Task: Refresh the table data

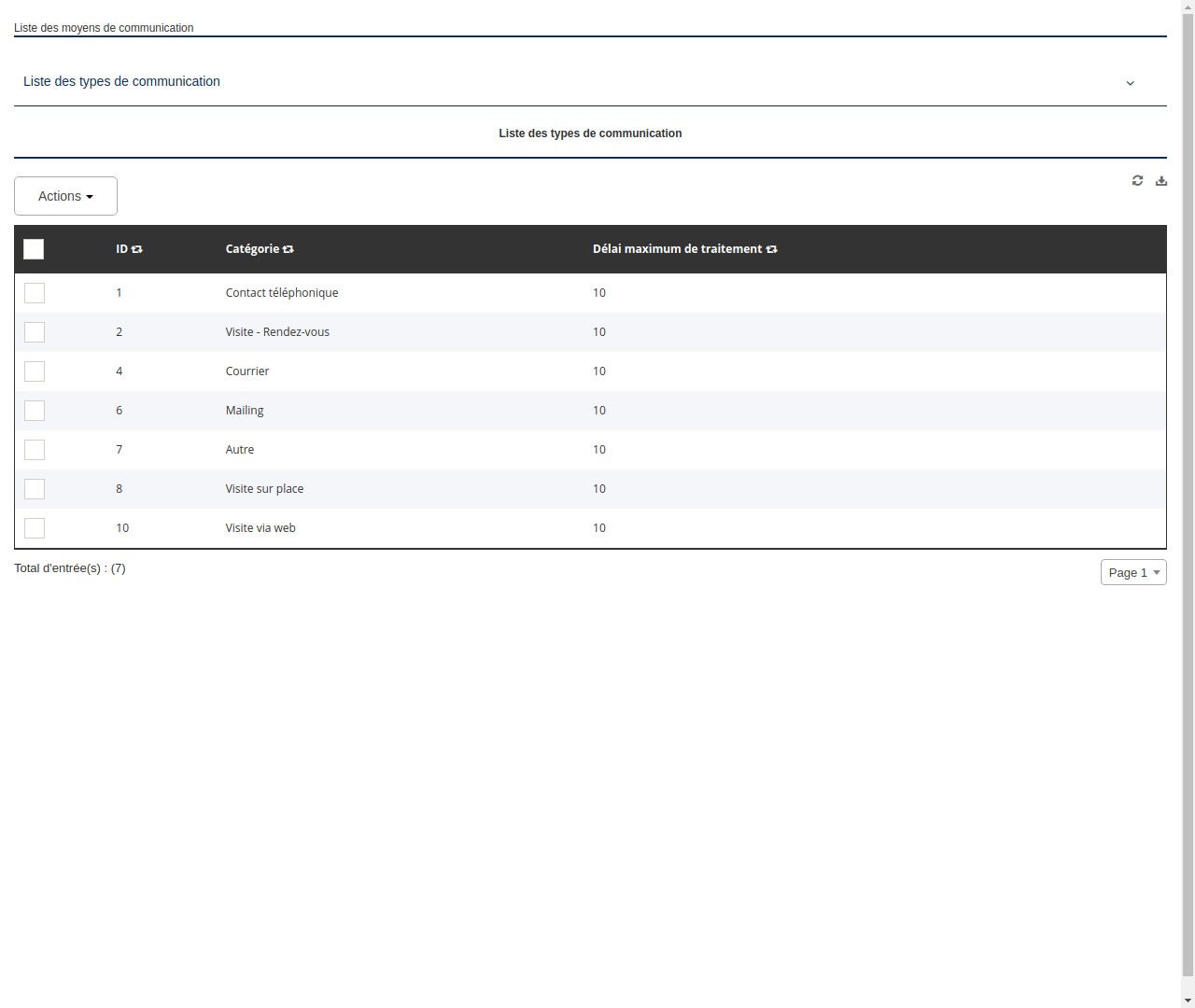Action: (x=1137, y=180)
